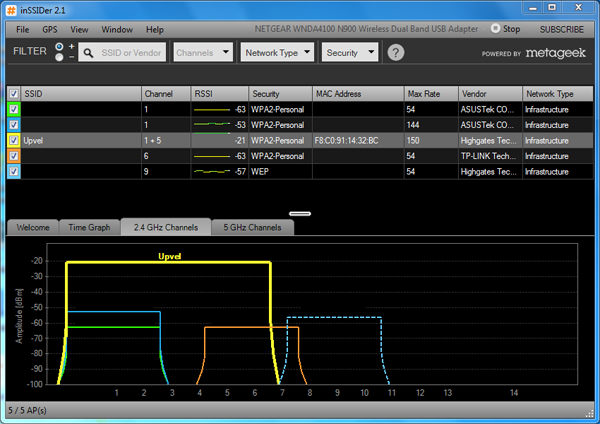Screen dimensions: 600x424
Task: Open the GPS menu
Action: pos(49,30)
